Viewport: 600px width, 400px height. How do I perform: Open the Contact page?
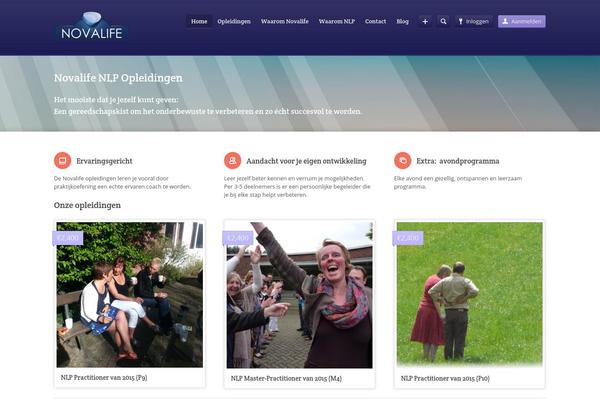[375, 21]
